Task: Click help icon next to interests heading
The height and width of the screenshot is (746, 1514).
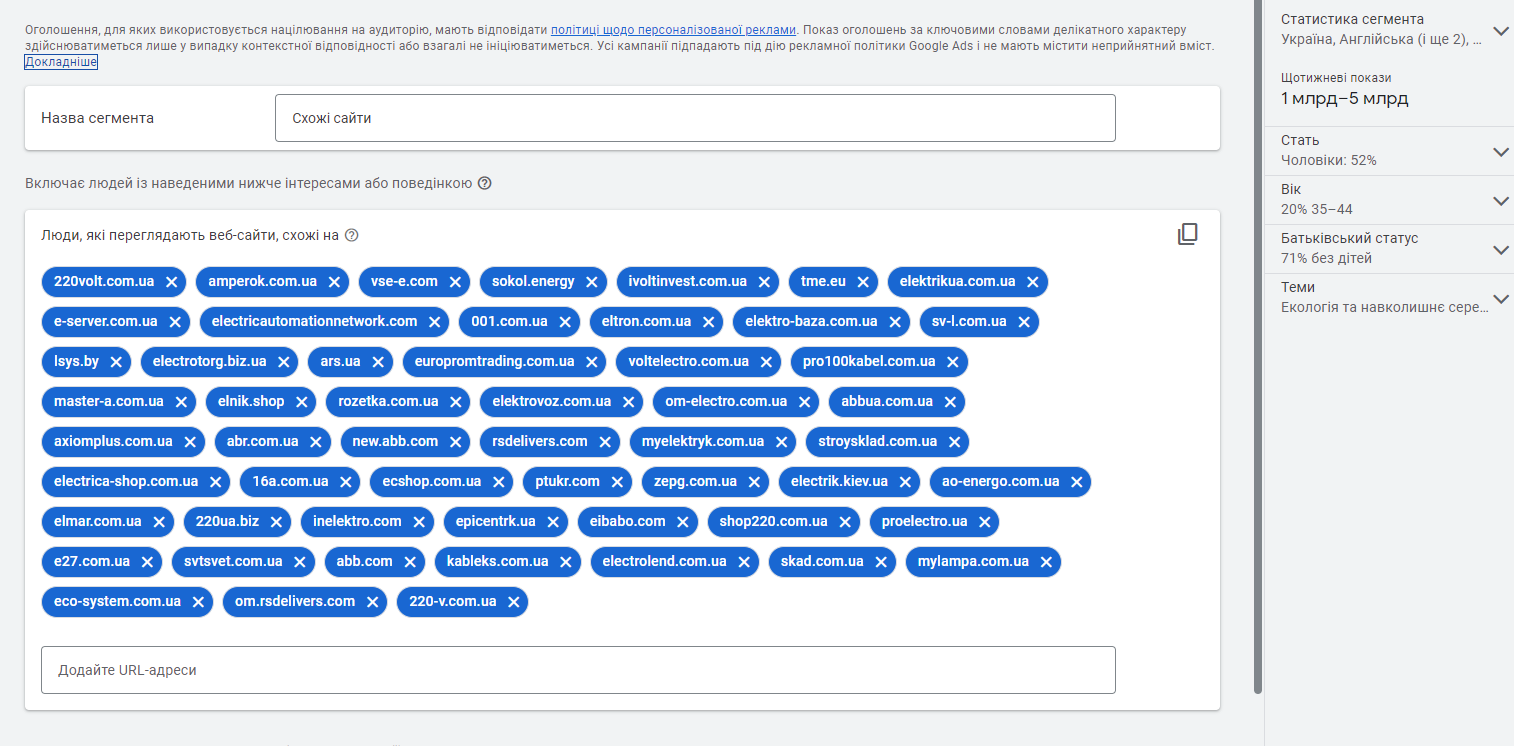Action: pos(485,183)
